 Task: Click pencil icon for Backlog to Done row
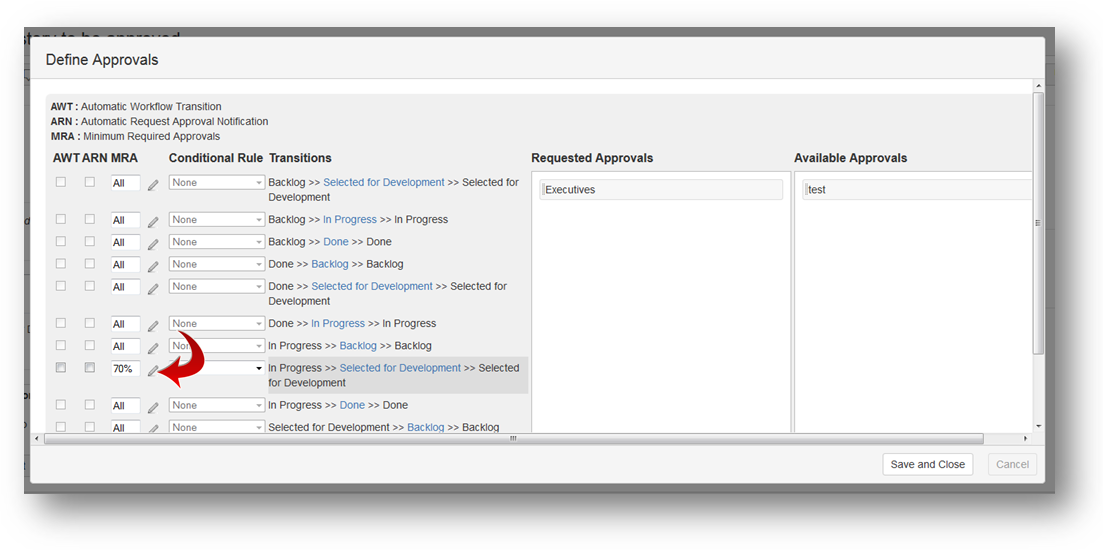153,243
